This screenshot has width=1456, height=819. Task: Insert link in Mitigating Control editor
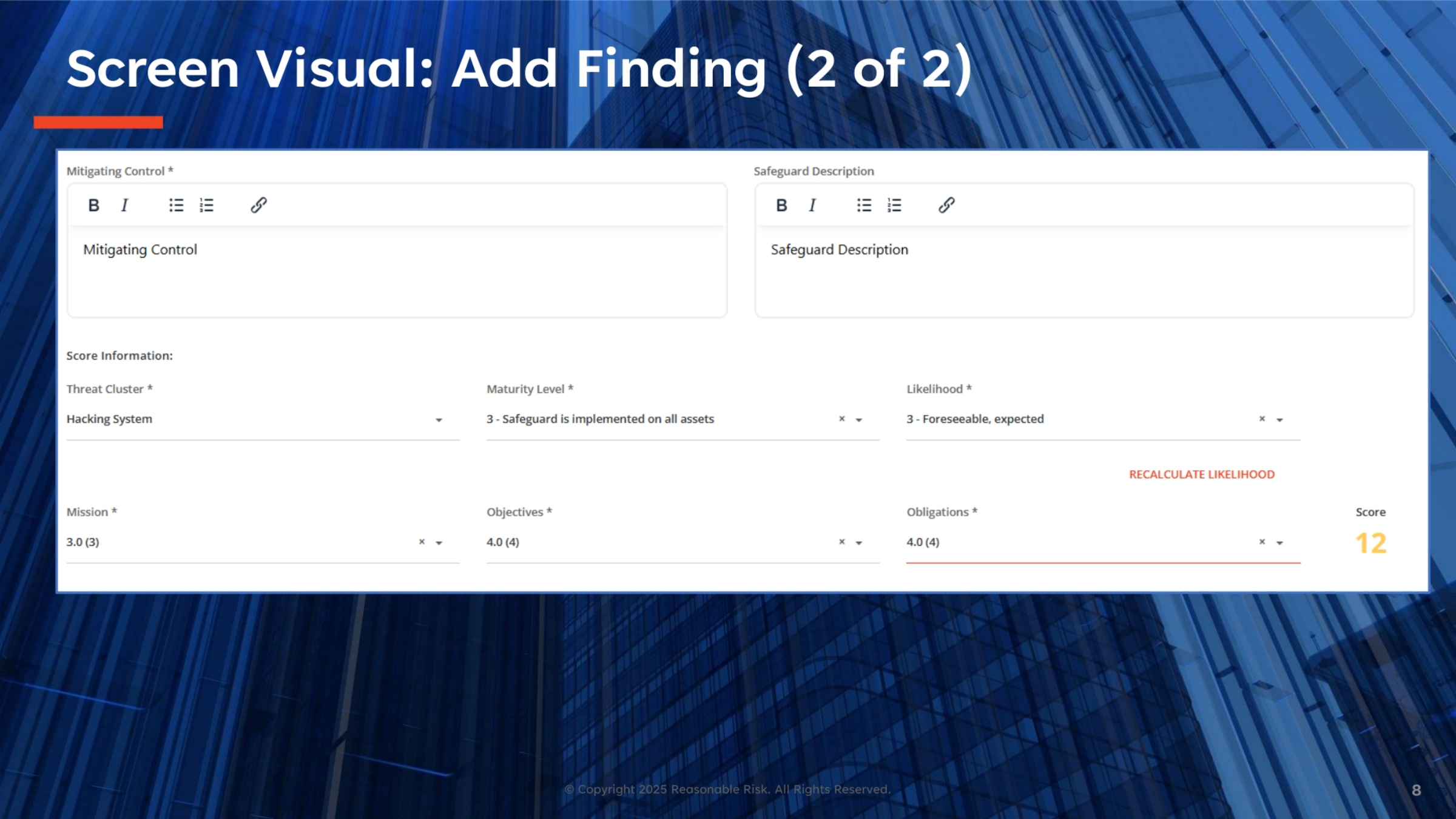point(258,205)
